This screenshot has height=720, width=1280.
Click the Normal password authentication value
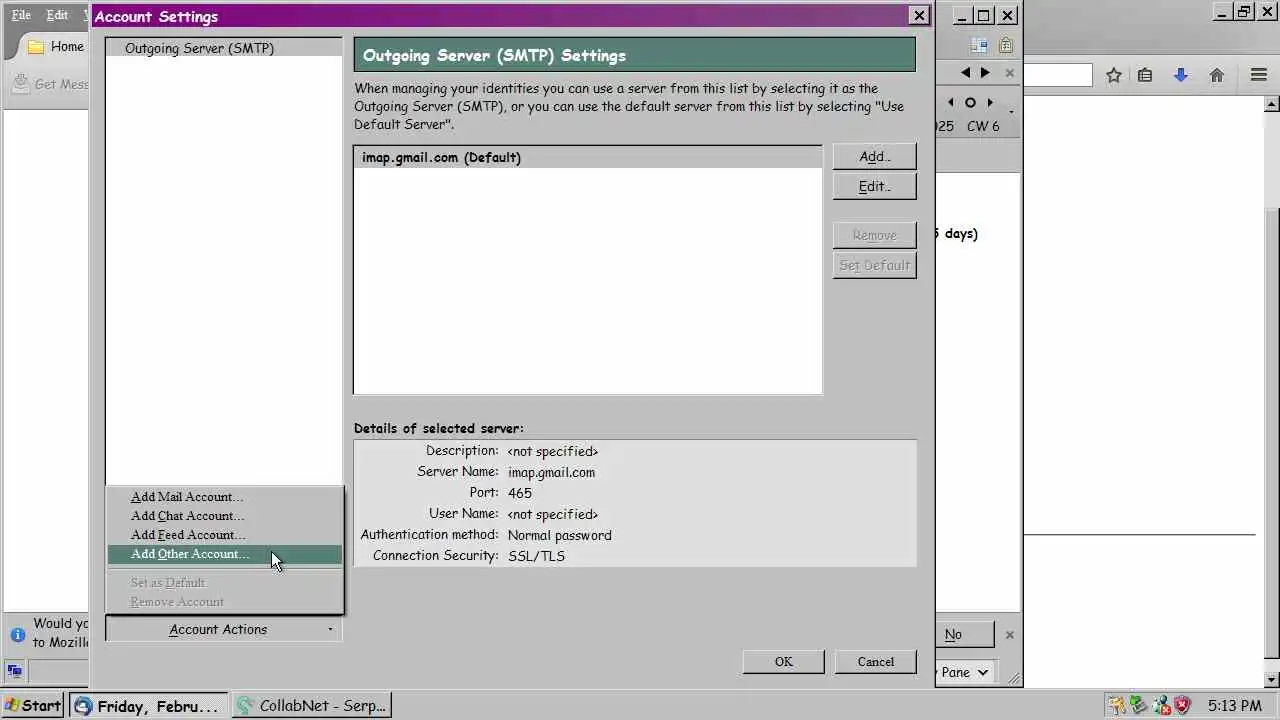(x=559, y=535)
